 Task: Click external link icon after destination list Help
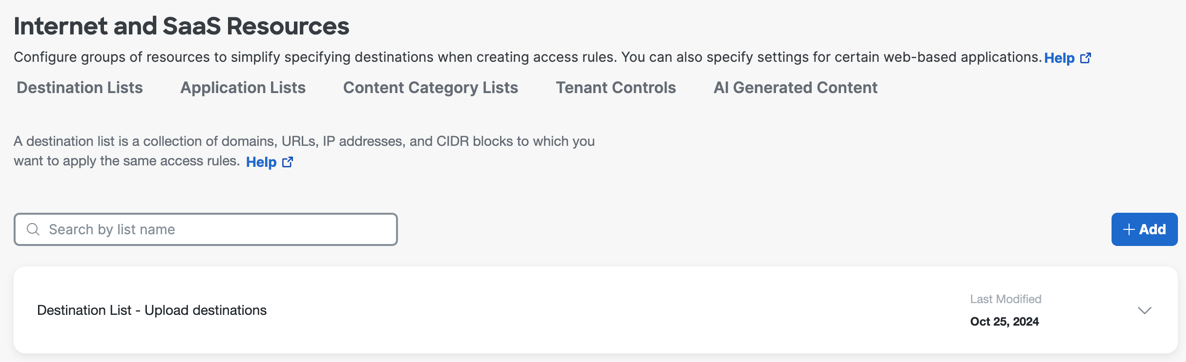287,162
